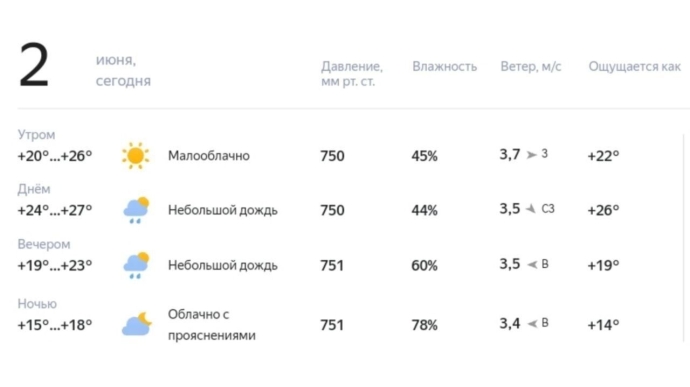Select the Ощущается как column header
Viewport: 690px width, 387px height.
[x=635, y=66]
